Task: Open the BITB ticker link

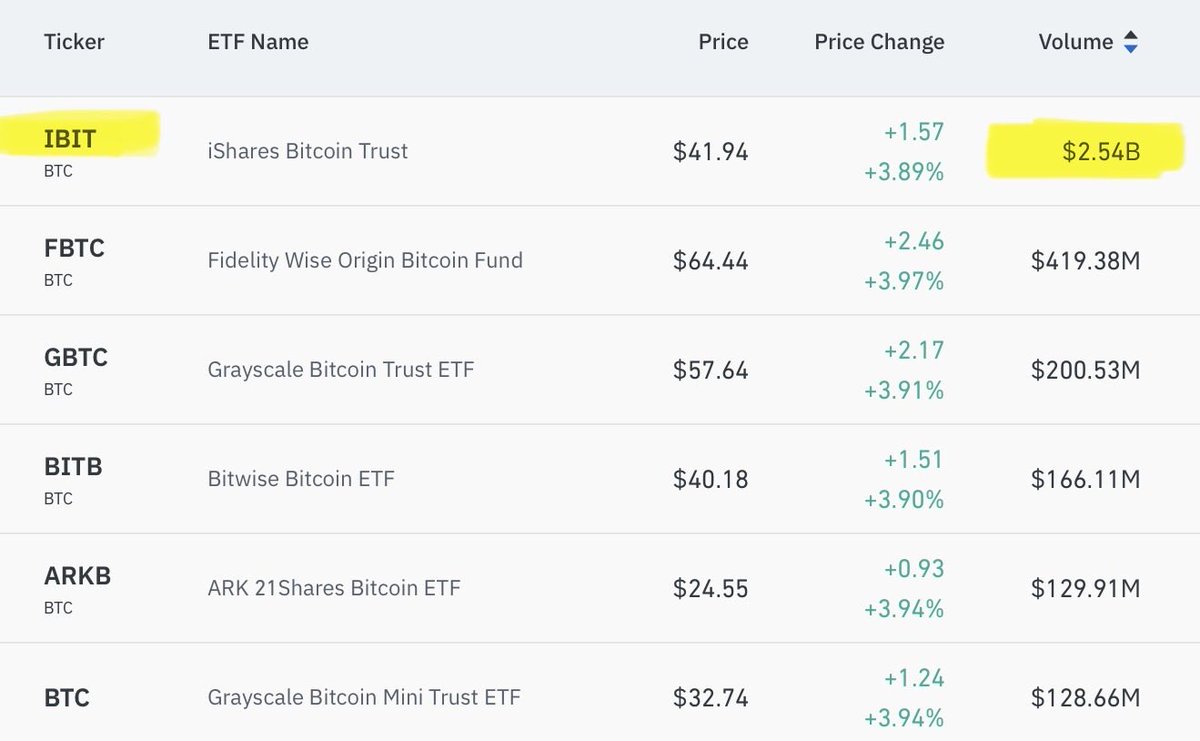Action: pos(73,466)
